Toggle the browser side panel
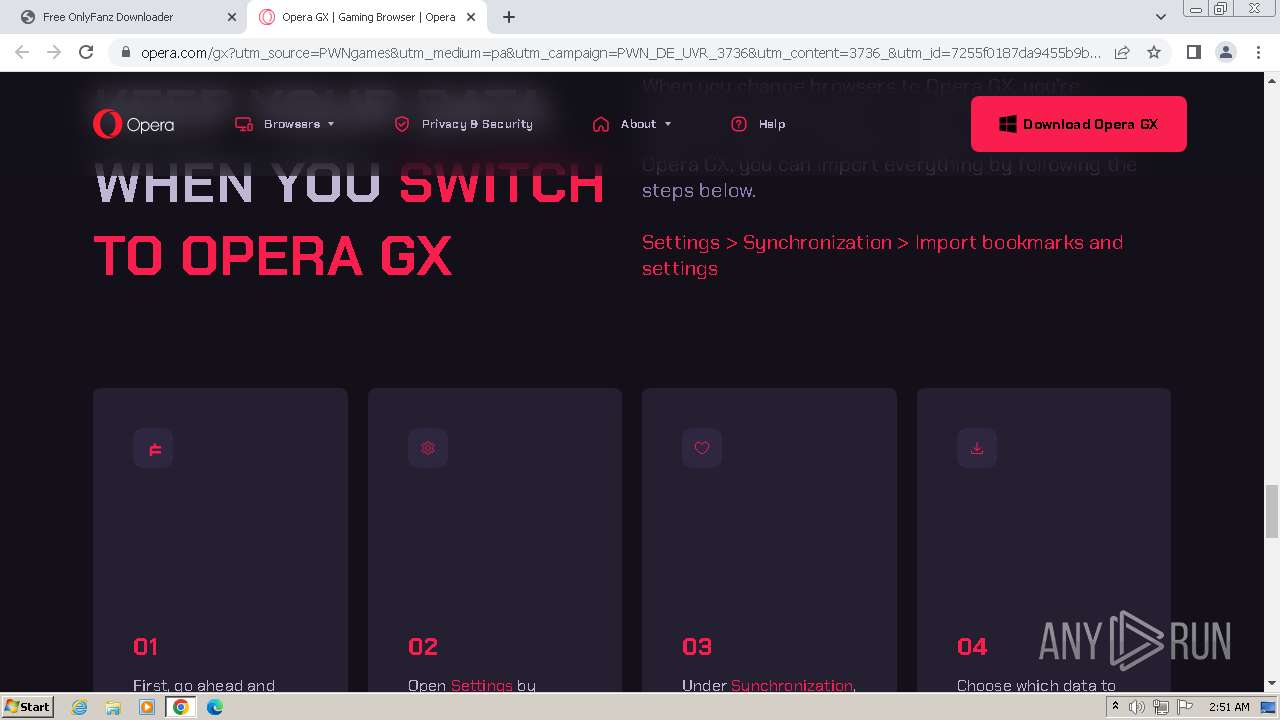1280x720 pixels. click(x=1193, y=52)
